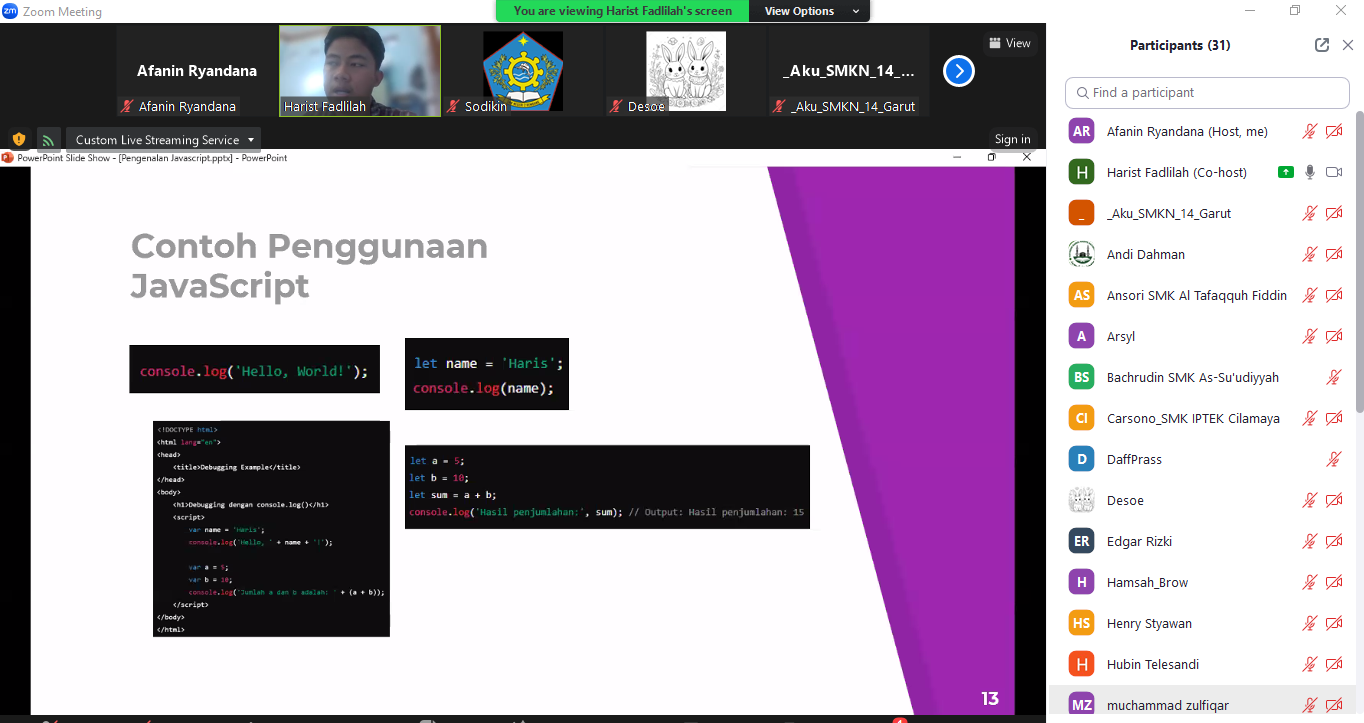
Task: Click the Find a participant search field
Action: [1207, 92]
